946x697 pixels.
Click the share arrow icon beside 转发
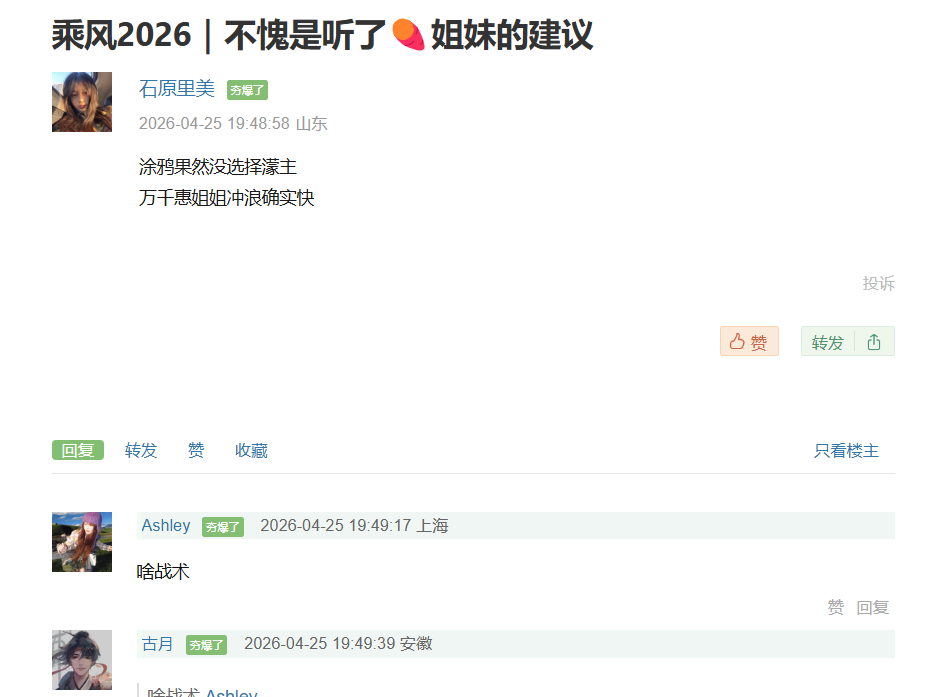874,342
